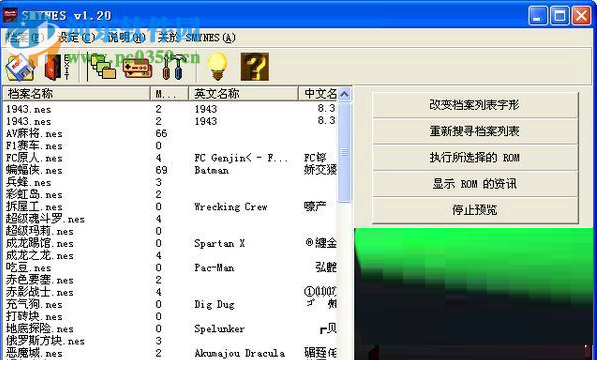Click the Akumajou Dracula English name cell
This screenshot has width=604, height=365.
pos(240,353)
